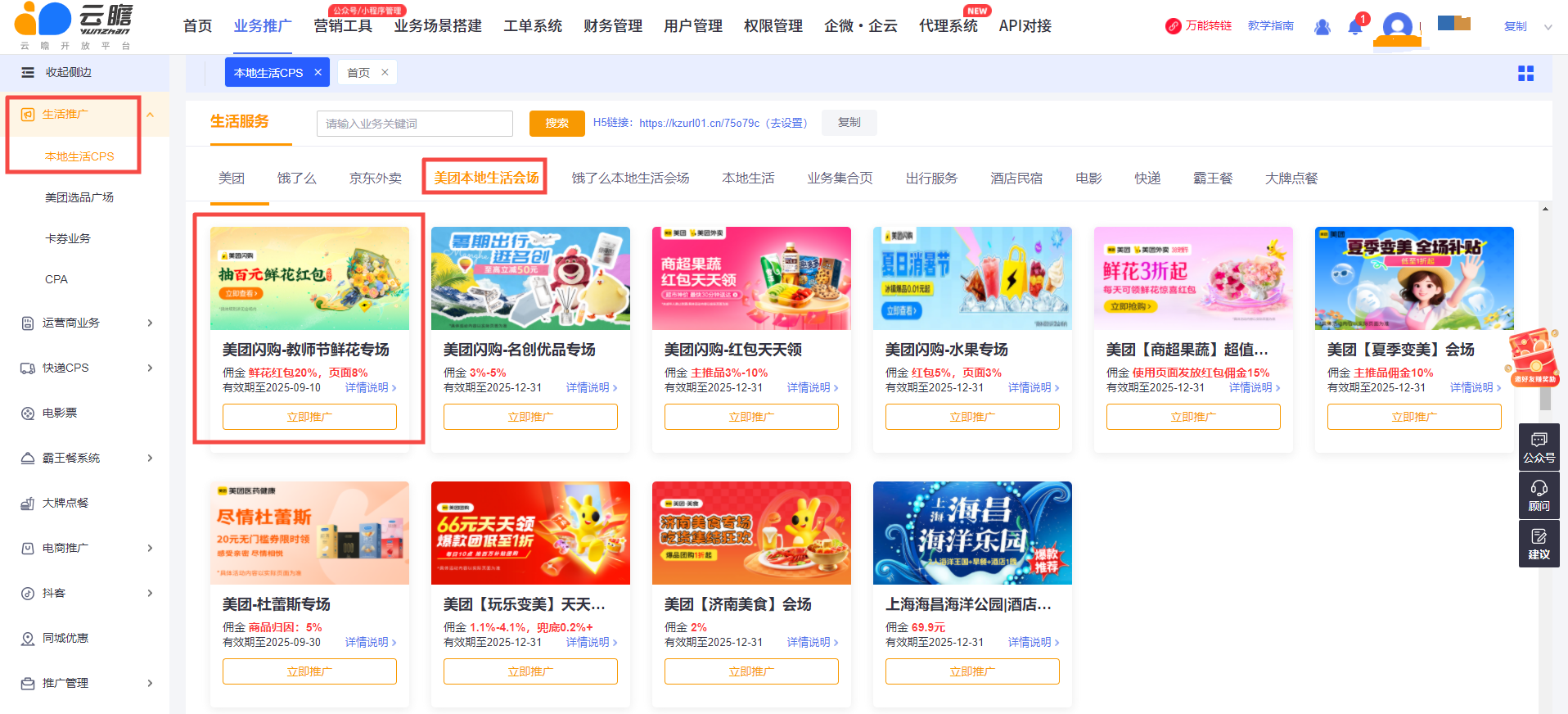Open the API对接 top menu
Image resolution: width=1568 pixels, height=714 pixels.
tap(1025, 26)
